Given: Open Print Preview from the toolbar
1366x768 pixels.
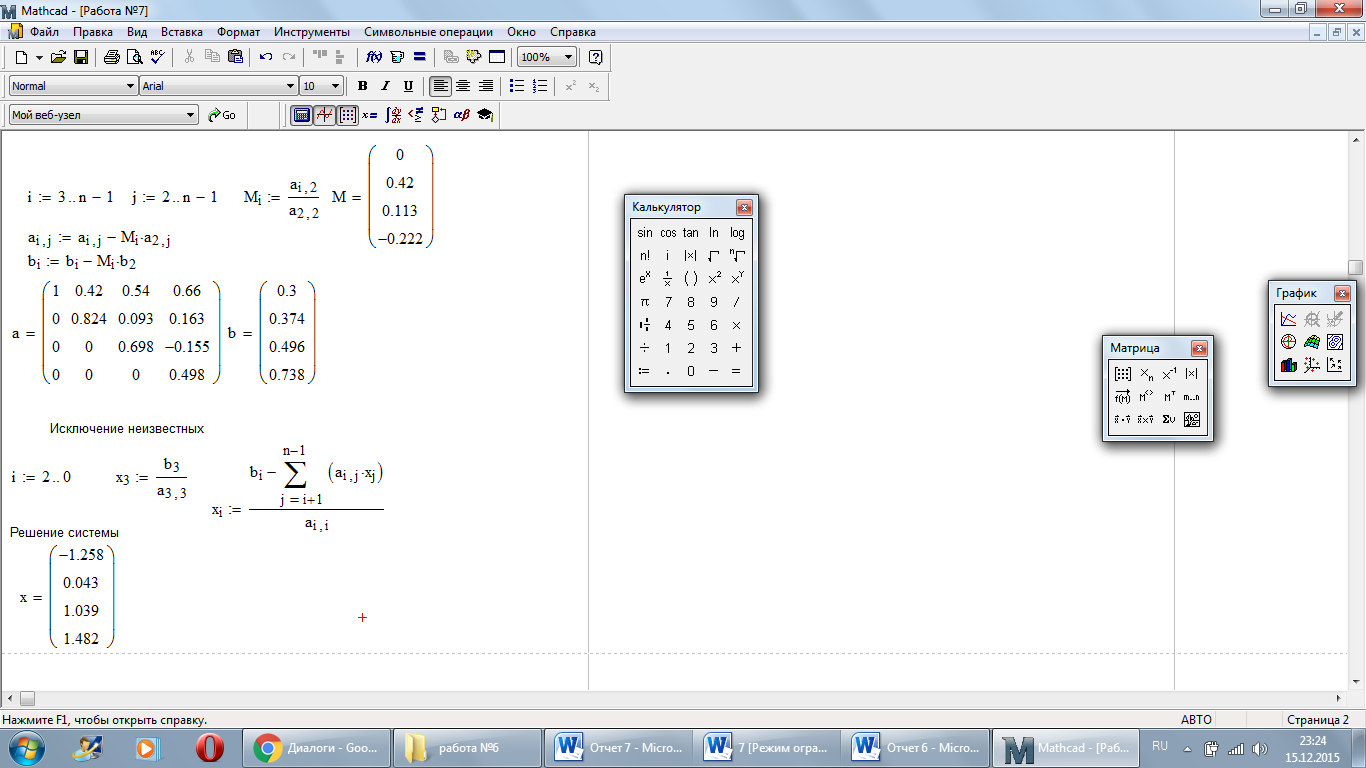Looking at the screenshot, I should 134,57.
